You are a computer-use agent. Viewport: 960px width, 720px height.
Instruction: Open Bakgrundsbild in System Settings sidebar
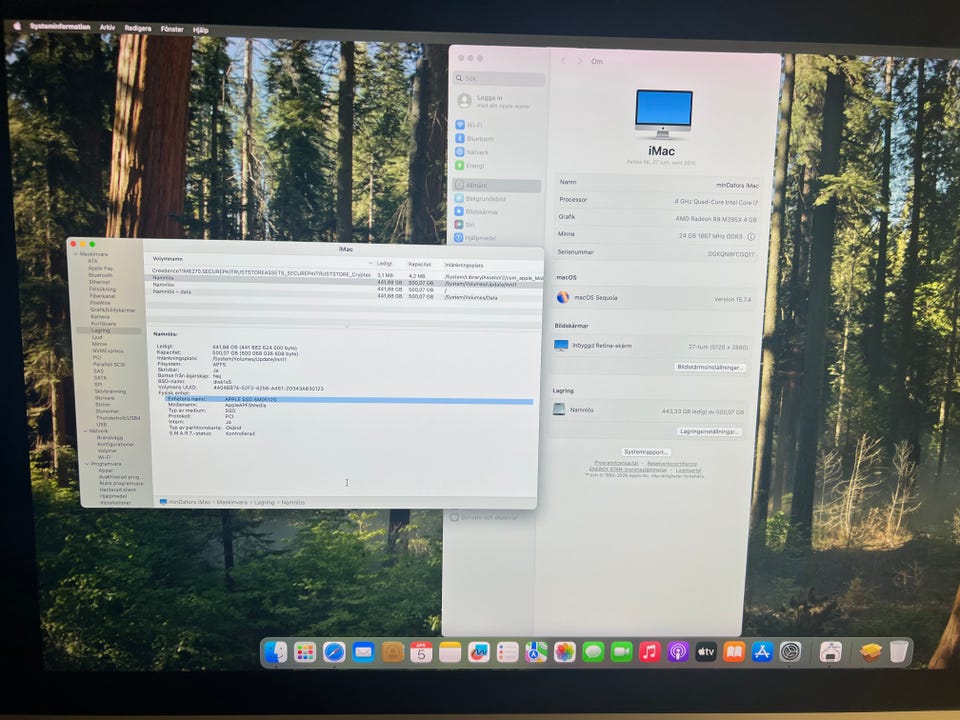pyautogui.click(x=480, y=199)
